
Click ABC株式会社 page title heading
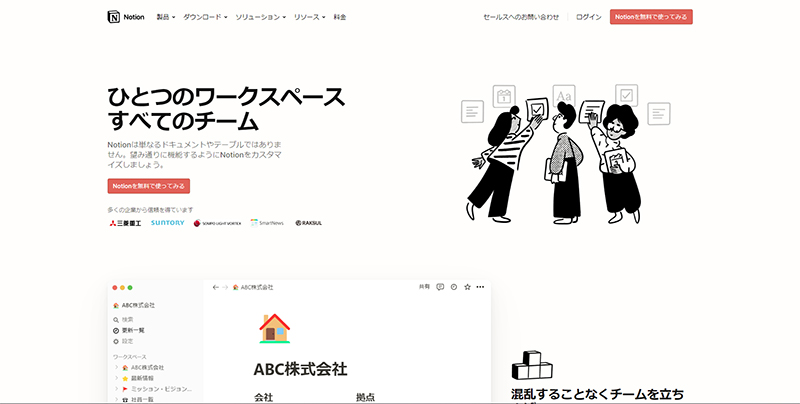(x=301, y=369)
